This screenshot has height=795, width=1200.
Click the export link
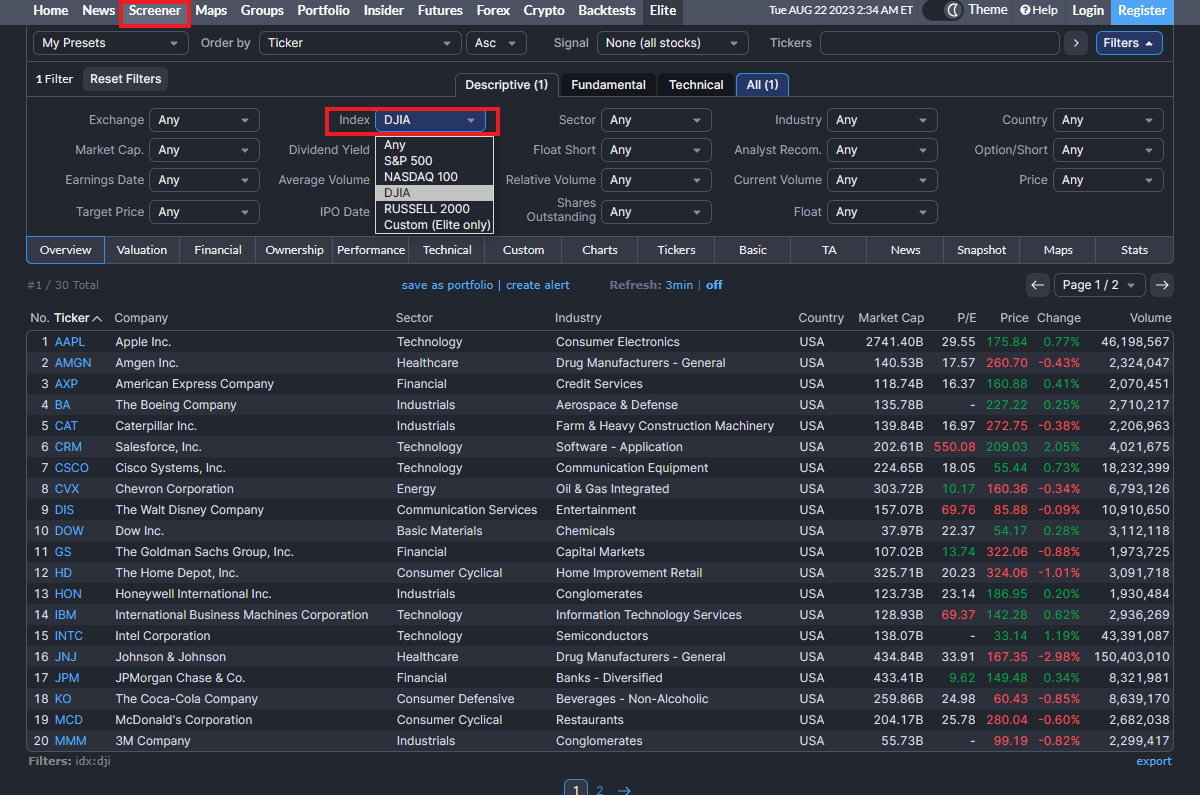[1154, 761]
